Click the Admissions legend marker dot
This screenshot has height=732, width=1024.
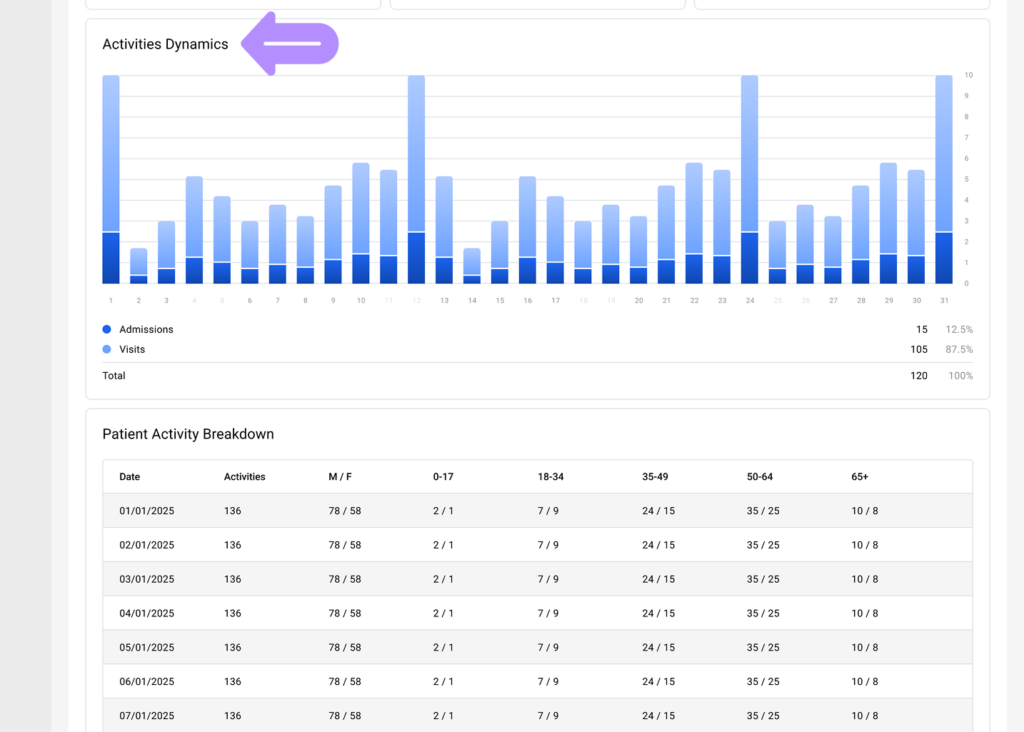coord(107,329)
